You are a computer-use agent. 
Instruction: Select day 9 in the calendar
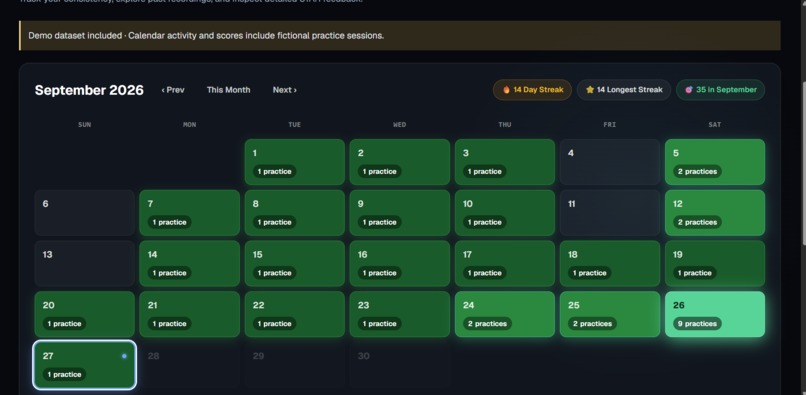click(x=399, y=213)
